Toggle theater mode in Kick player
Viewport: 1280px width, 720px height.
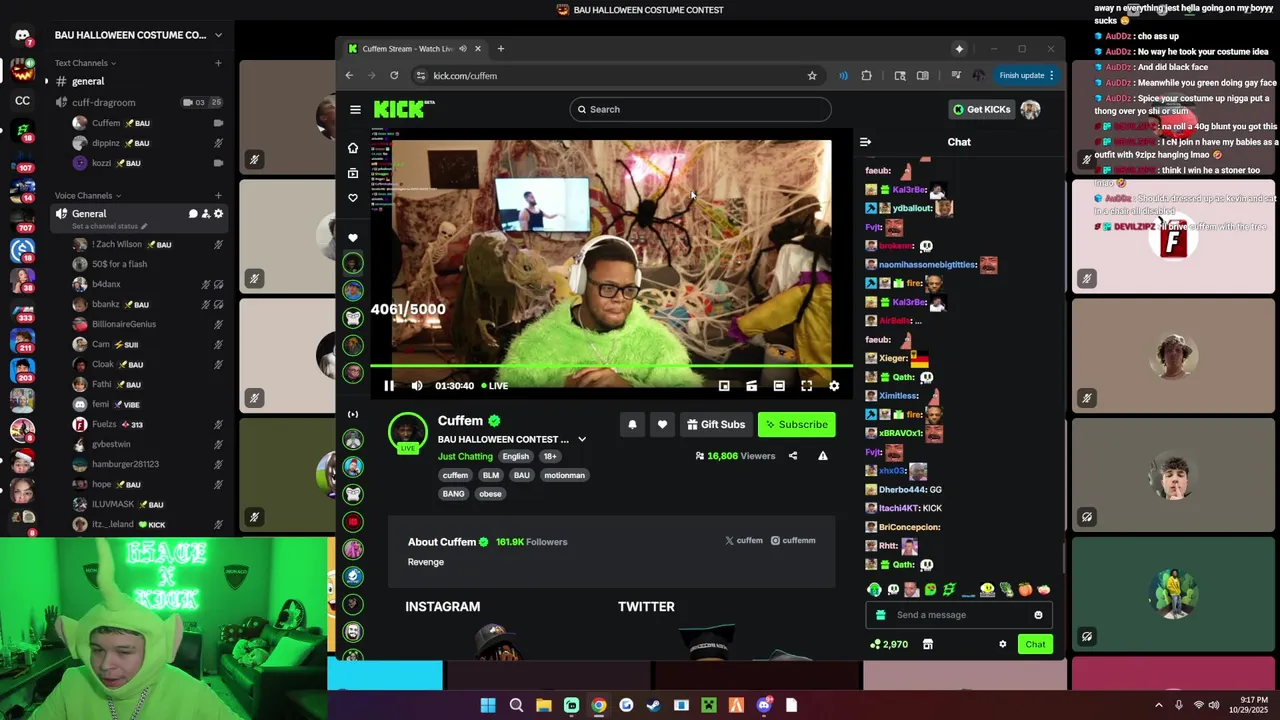(x=779, y=386)
